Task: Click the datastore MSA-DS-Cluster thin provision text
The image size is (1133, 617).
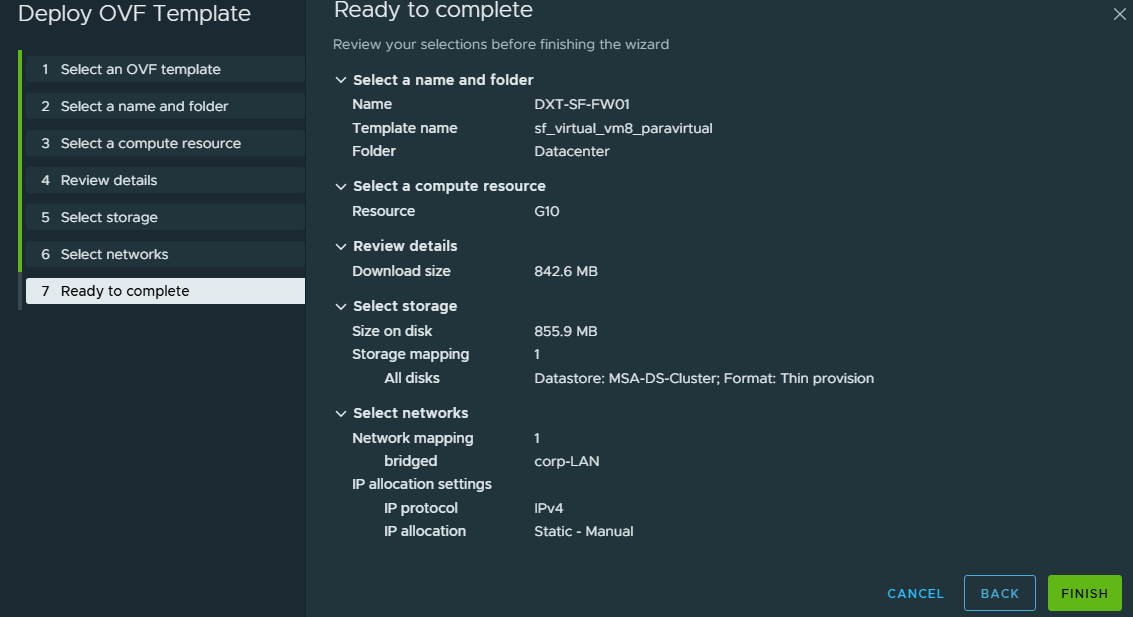Action: point(704,378)
